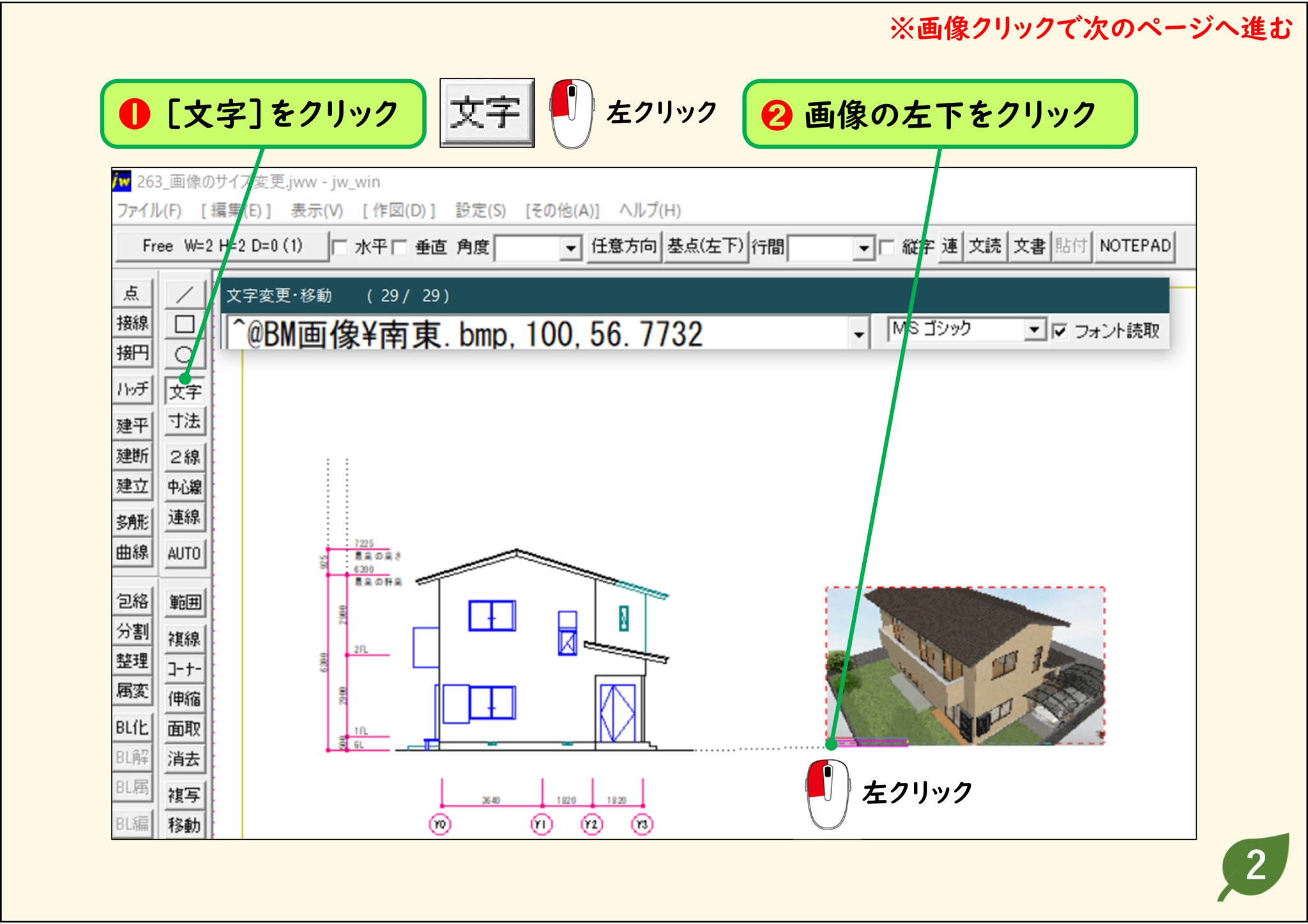This screenshot has width=1308, height=924.
Task: Open the MSゴシック font dropdown
Action: 1036,330
